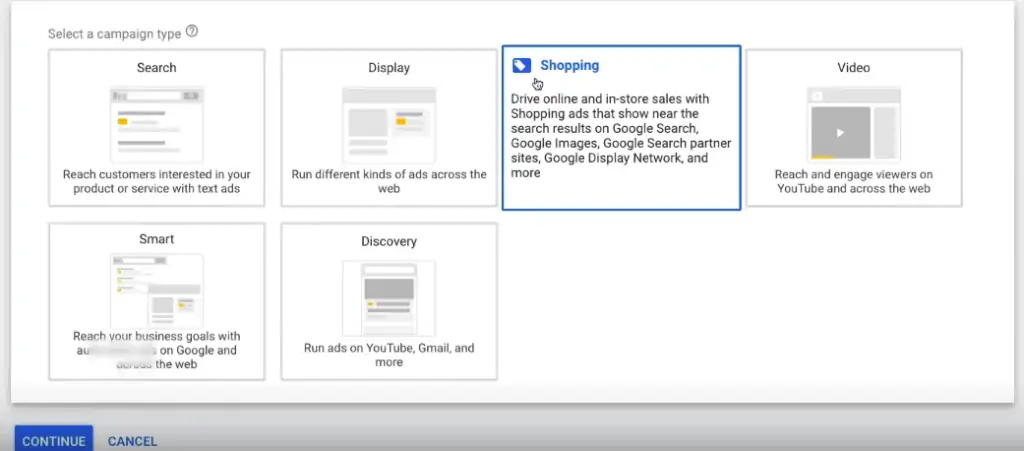The image size is (1024, 451).
Task: Choose the Video campaign type title
Action: 854,68
